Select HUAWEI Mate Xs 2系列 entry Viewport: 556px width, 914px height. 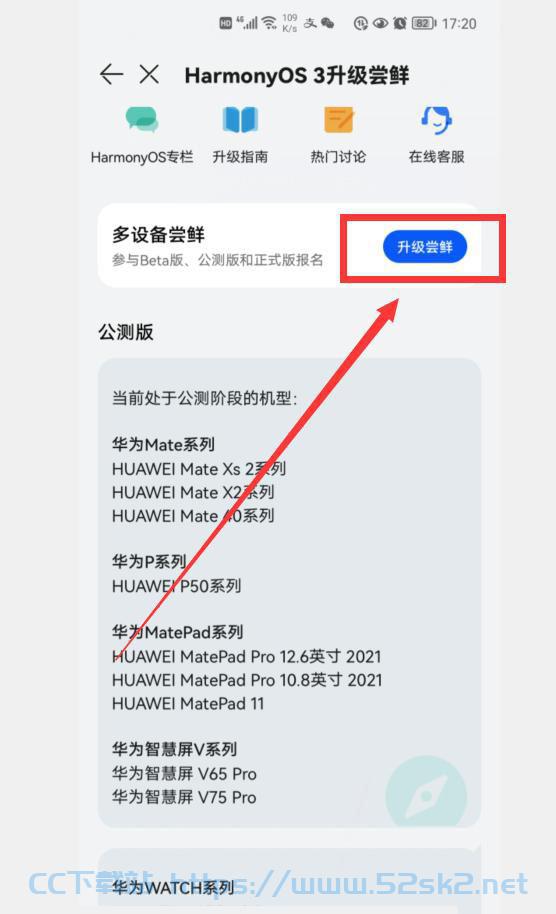(199, 469)
